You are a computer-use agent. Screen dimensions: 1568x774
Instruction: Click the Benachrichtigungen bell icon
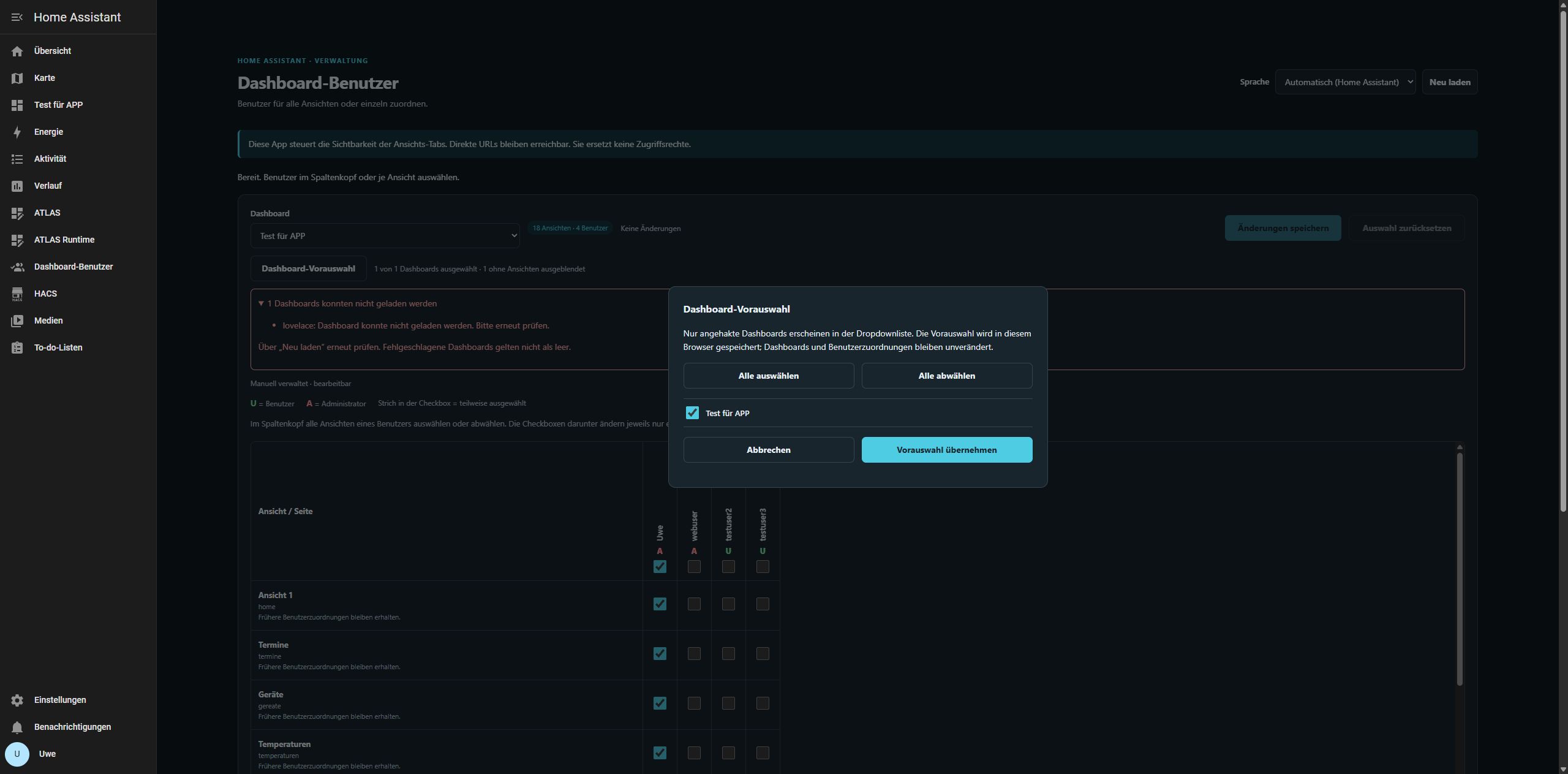(17, 727)
